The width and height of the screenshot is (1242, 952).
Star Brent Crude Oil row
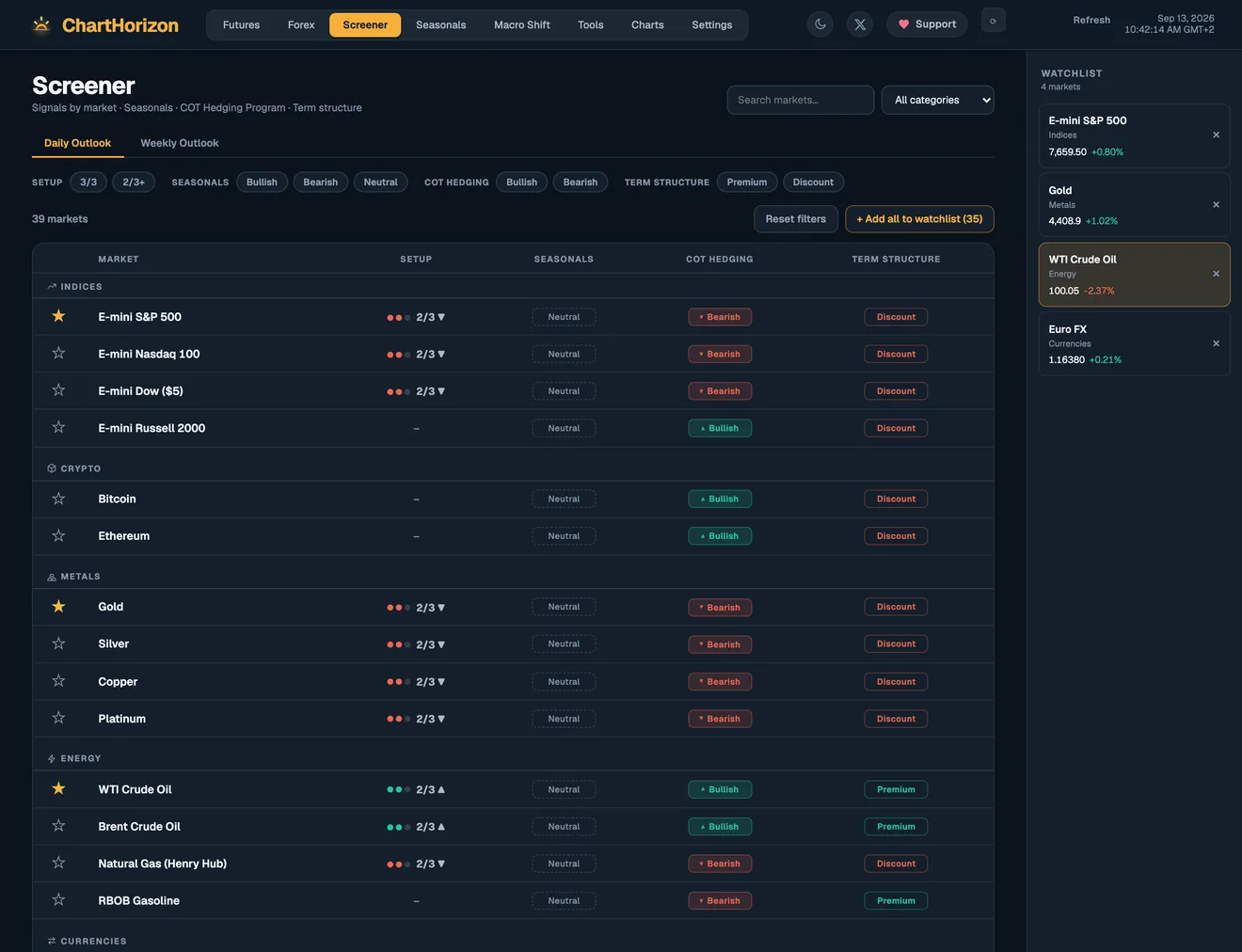click(58, 826)
